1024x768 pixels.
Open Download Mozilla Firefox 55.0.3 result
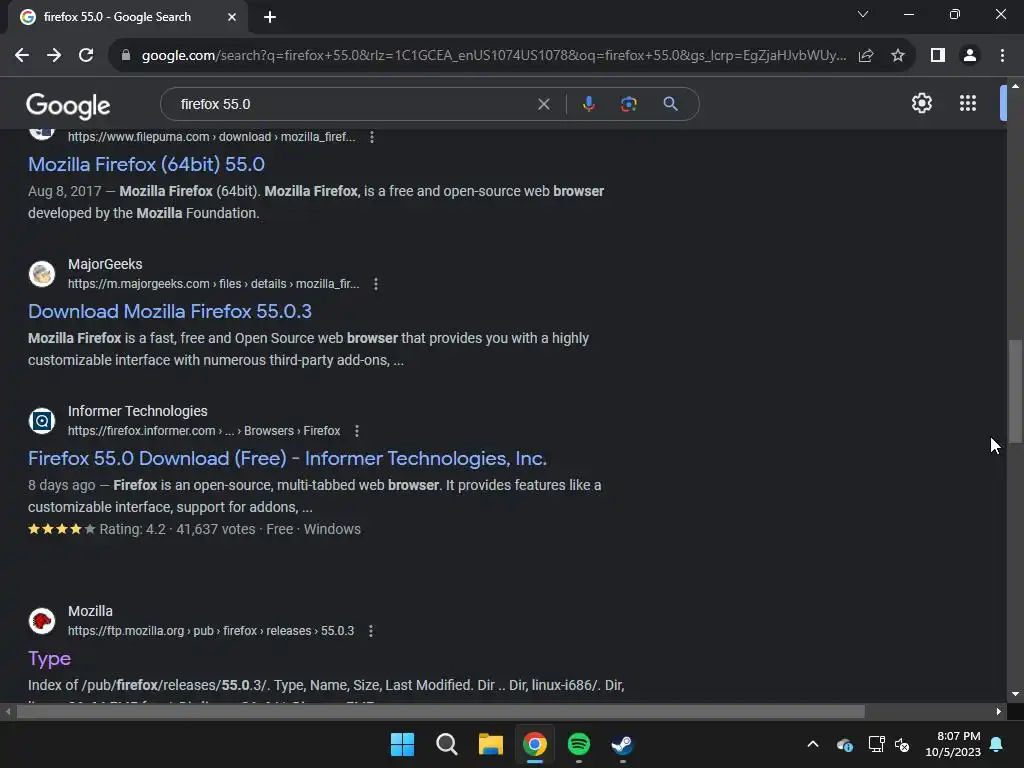170,311
